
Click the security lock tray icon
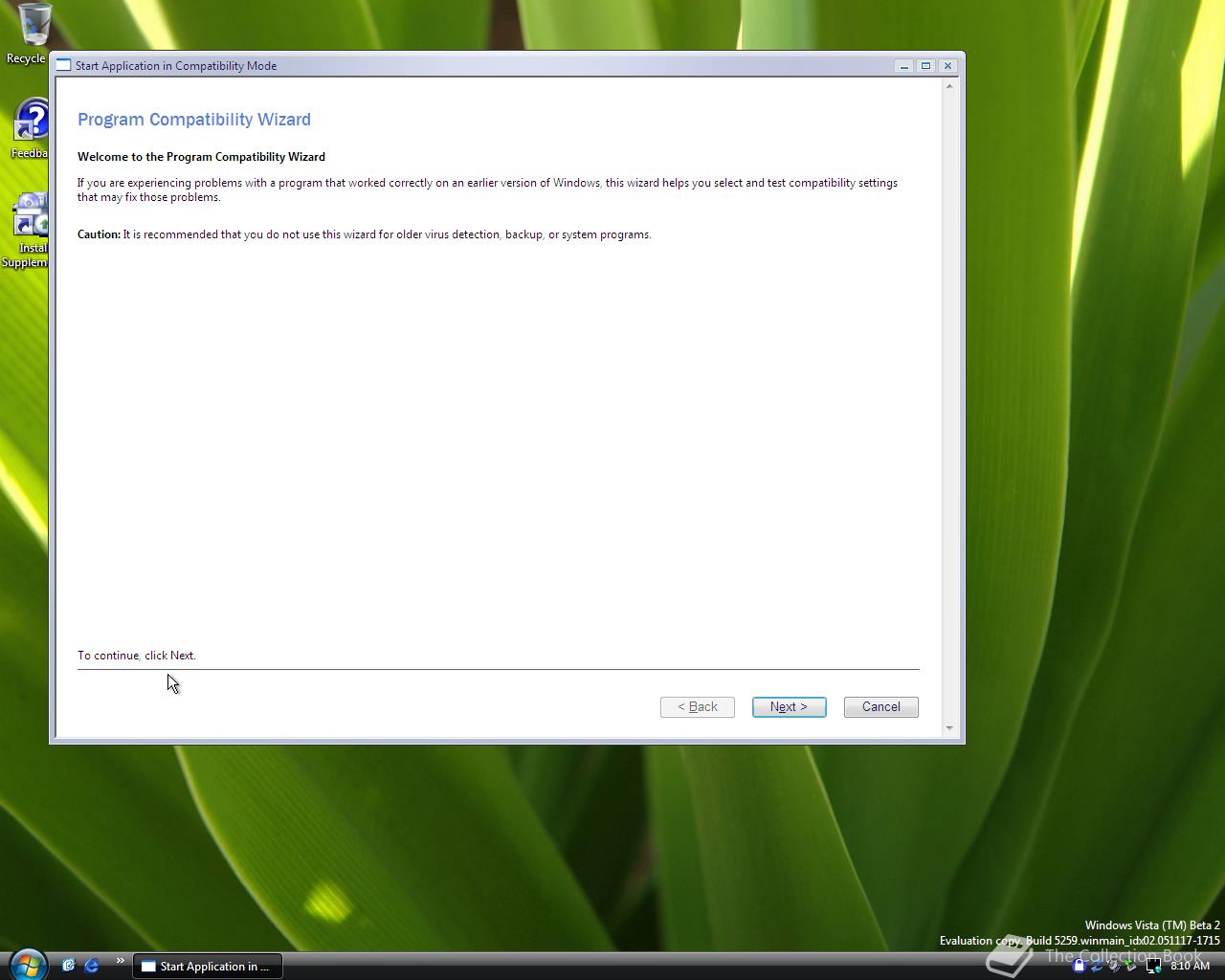1080,966
